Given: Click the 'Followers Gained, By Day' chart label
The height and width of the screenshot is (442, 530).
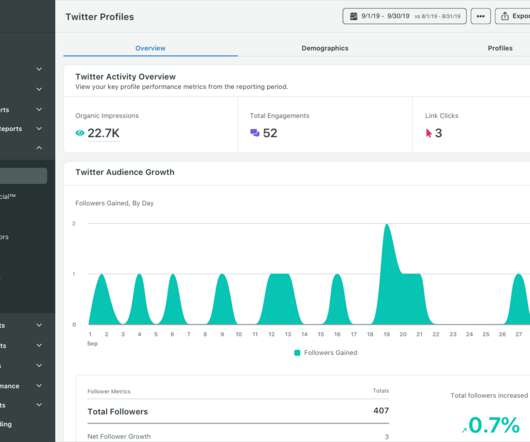Looking at the screenshot, I should pyautogui.click(x=114, y=203).
